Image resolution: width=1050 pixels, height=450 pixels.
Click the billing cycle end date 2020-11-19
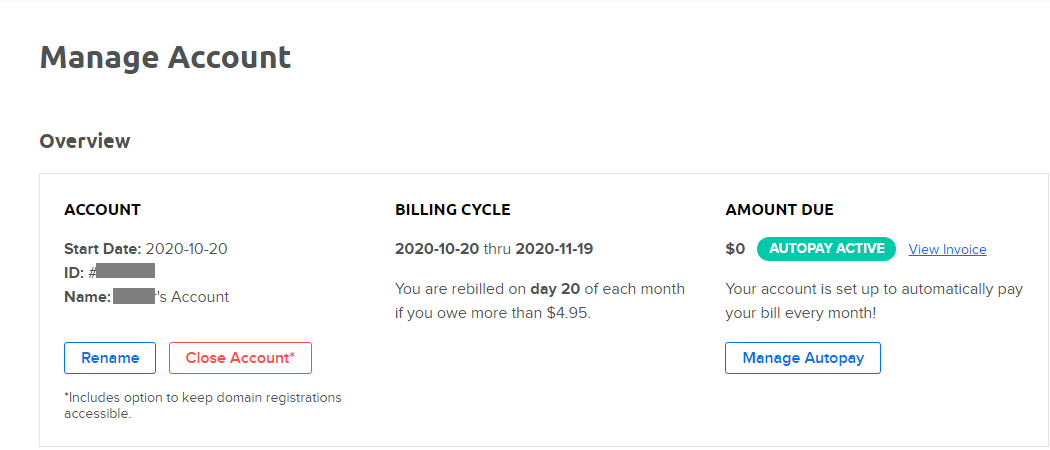click(554, 249)
